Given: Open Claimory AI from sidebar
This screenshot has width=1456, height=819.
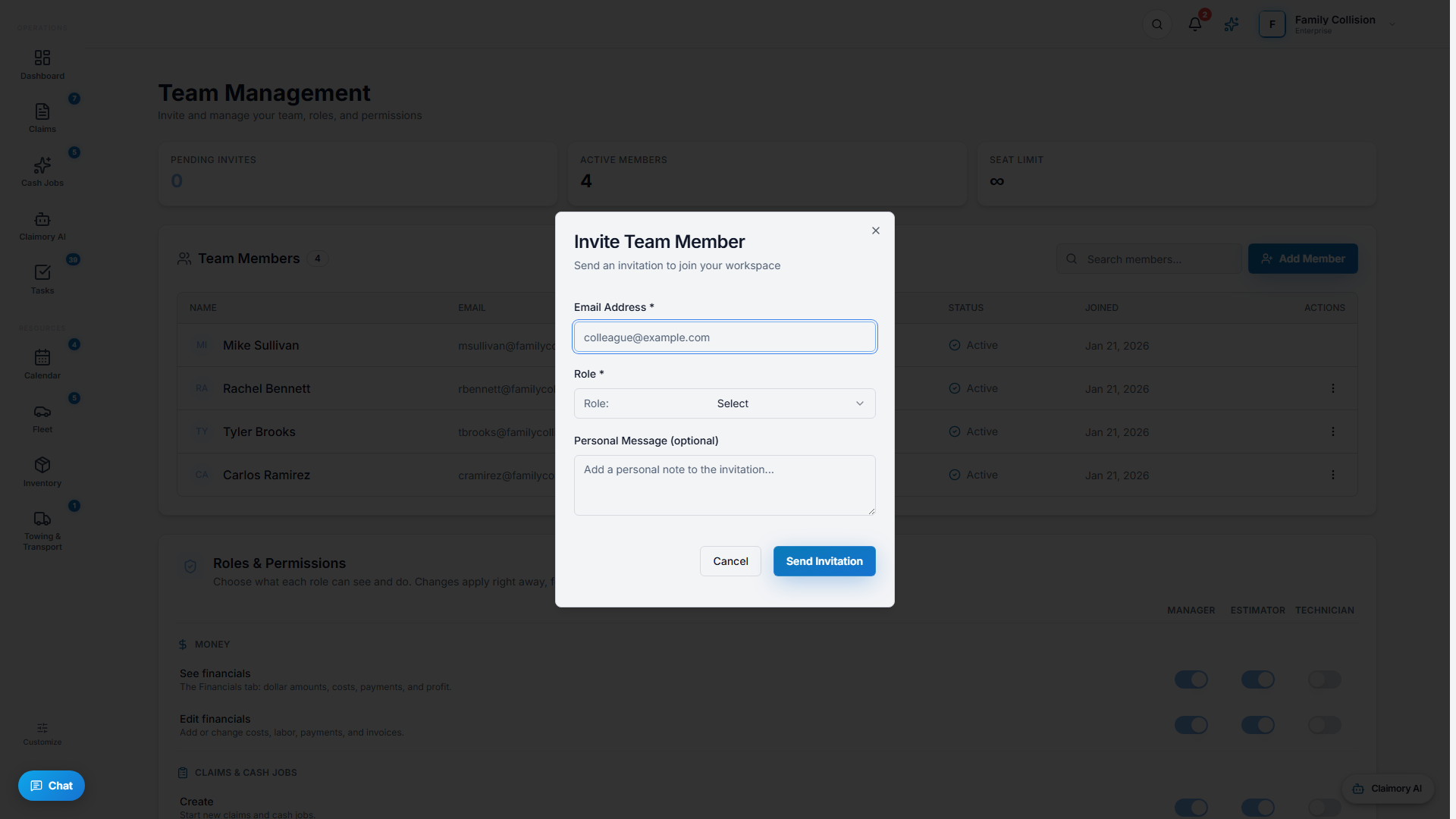Looking at the screenshot, I should [42, 226].
